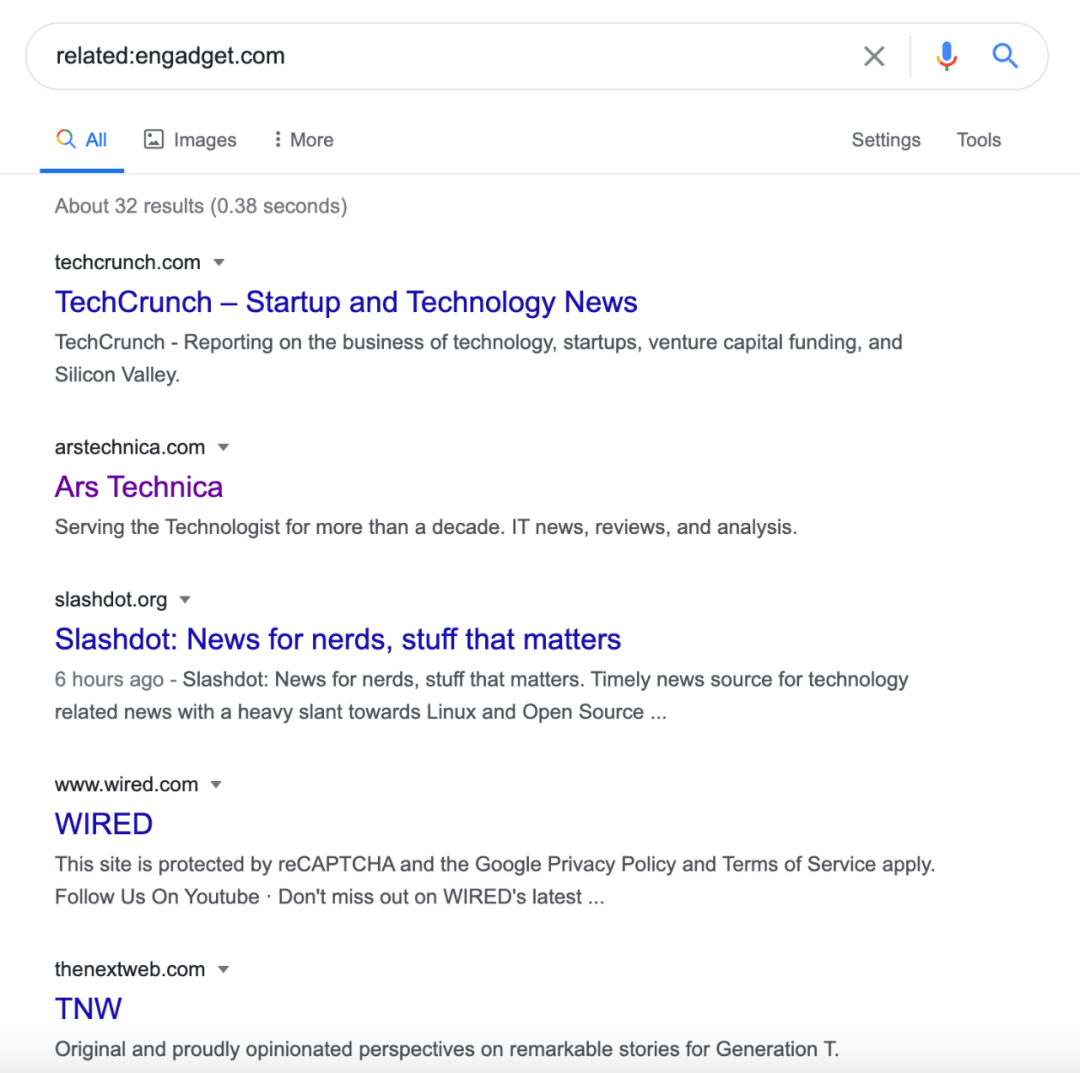Switch to the Images tab

point(190,140)
